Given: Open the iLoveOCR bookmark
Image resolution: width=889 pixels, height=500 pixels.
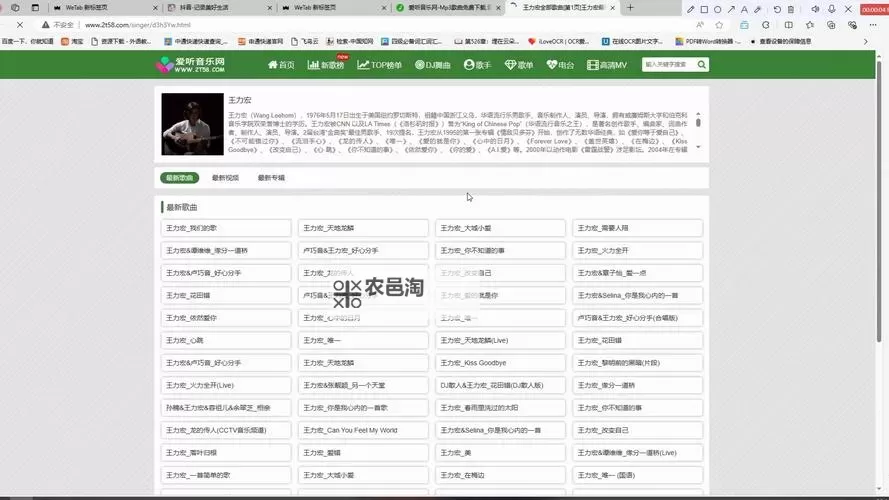Looking at the screenshot, I should [558, 41].
